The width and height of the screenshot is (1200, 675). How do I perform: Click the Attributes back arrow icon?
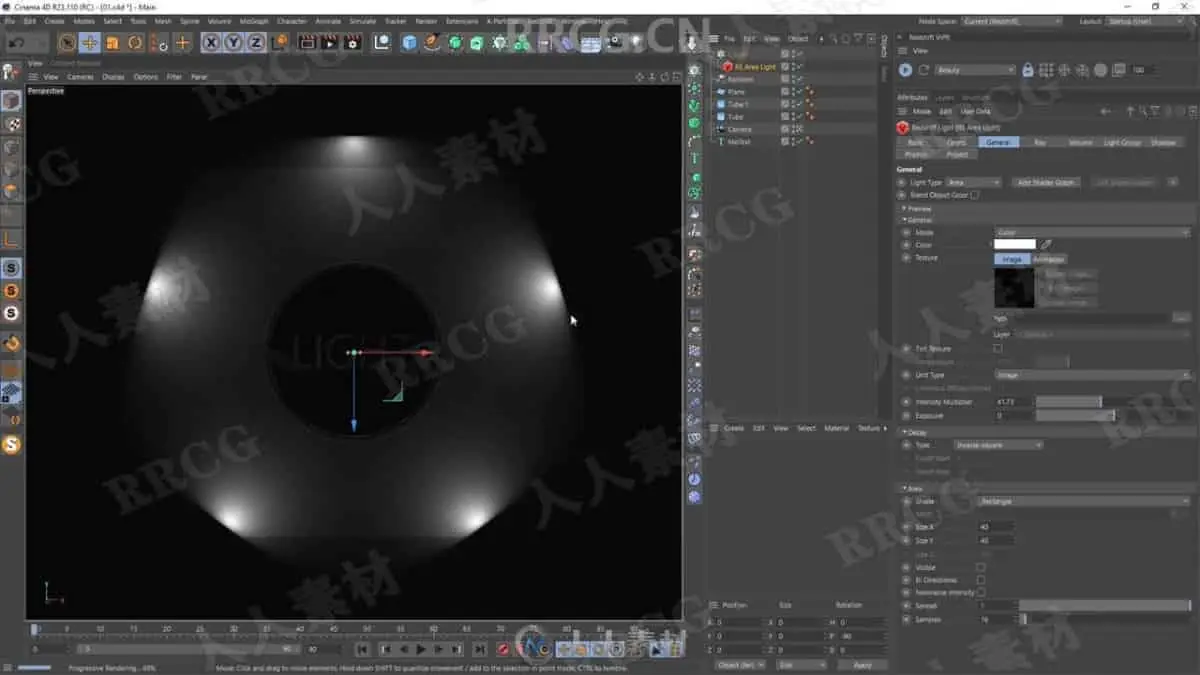click(1105, 111)
